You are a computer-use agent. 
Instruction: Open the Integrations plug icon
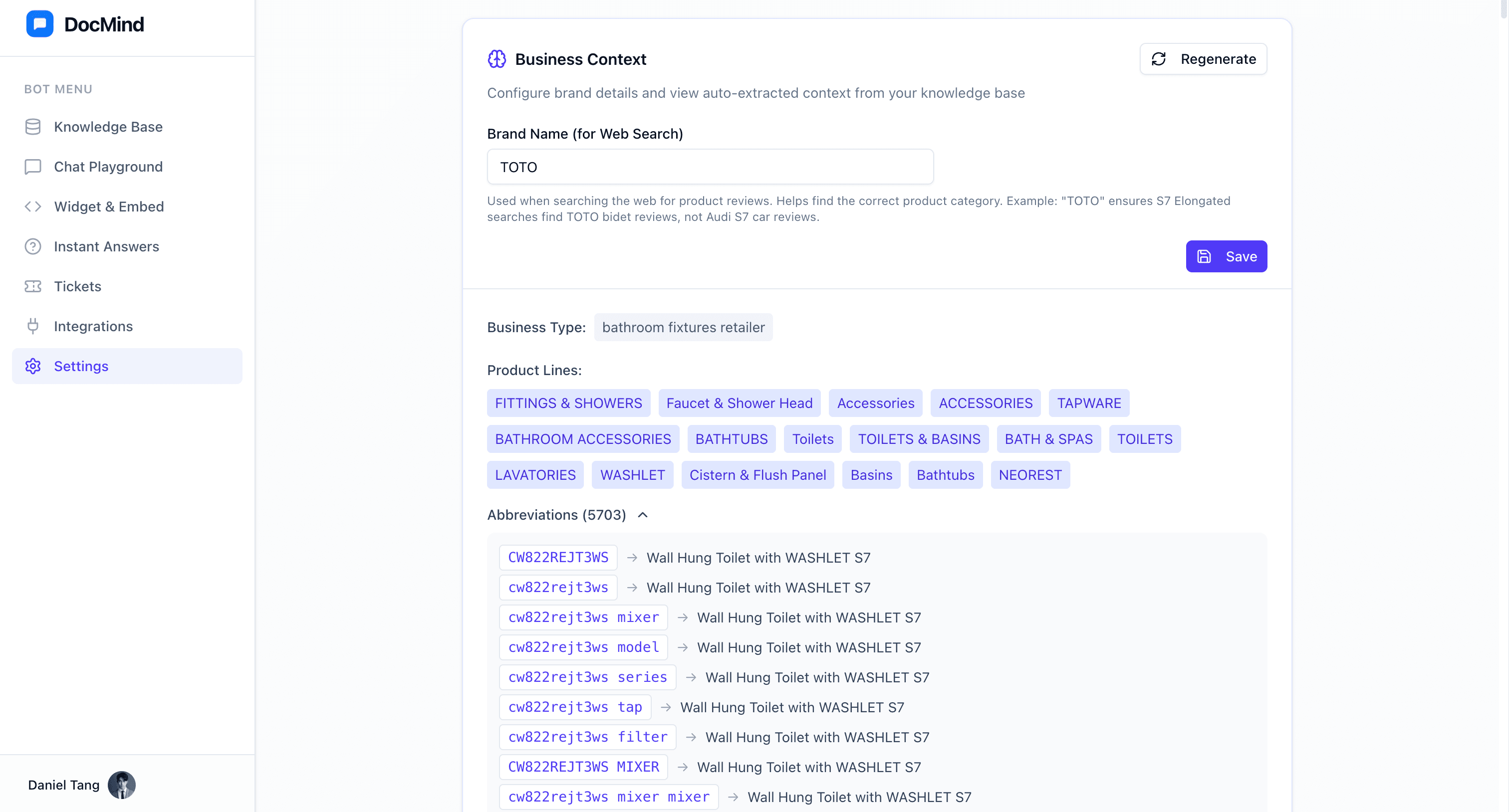(x=33, y=326)
